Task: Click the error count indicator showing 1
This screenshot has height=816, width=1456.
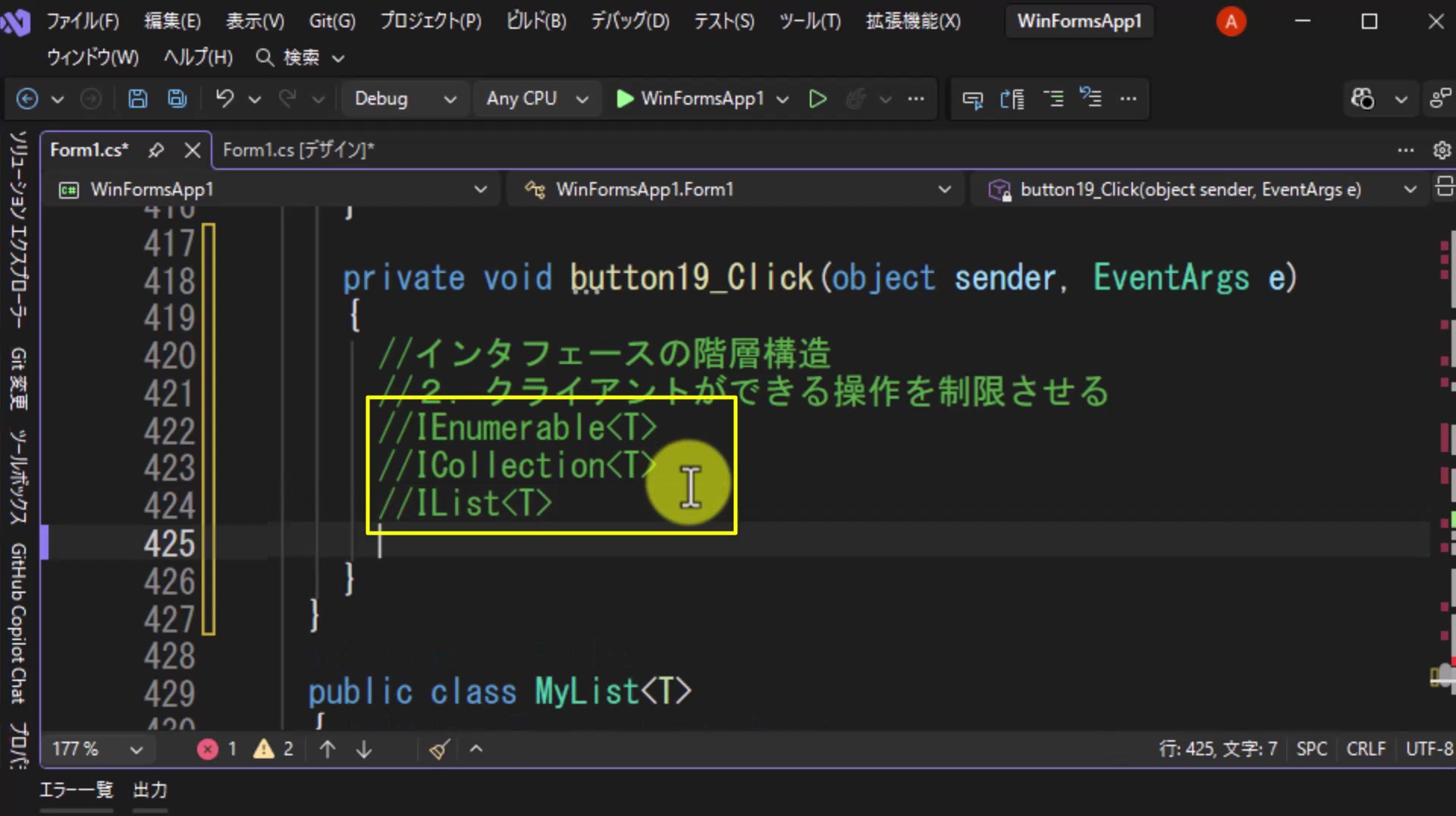Action: point(218,749)
